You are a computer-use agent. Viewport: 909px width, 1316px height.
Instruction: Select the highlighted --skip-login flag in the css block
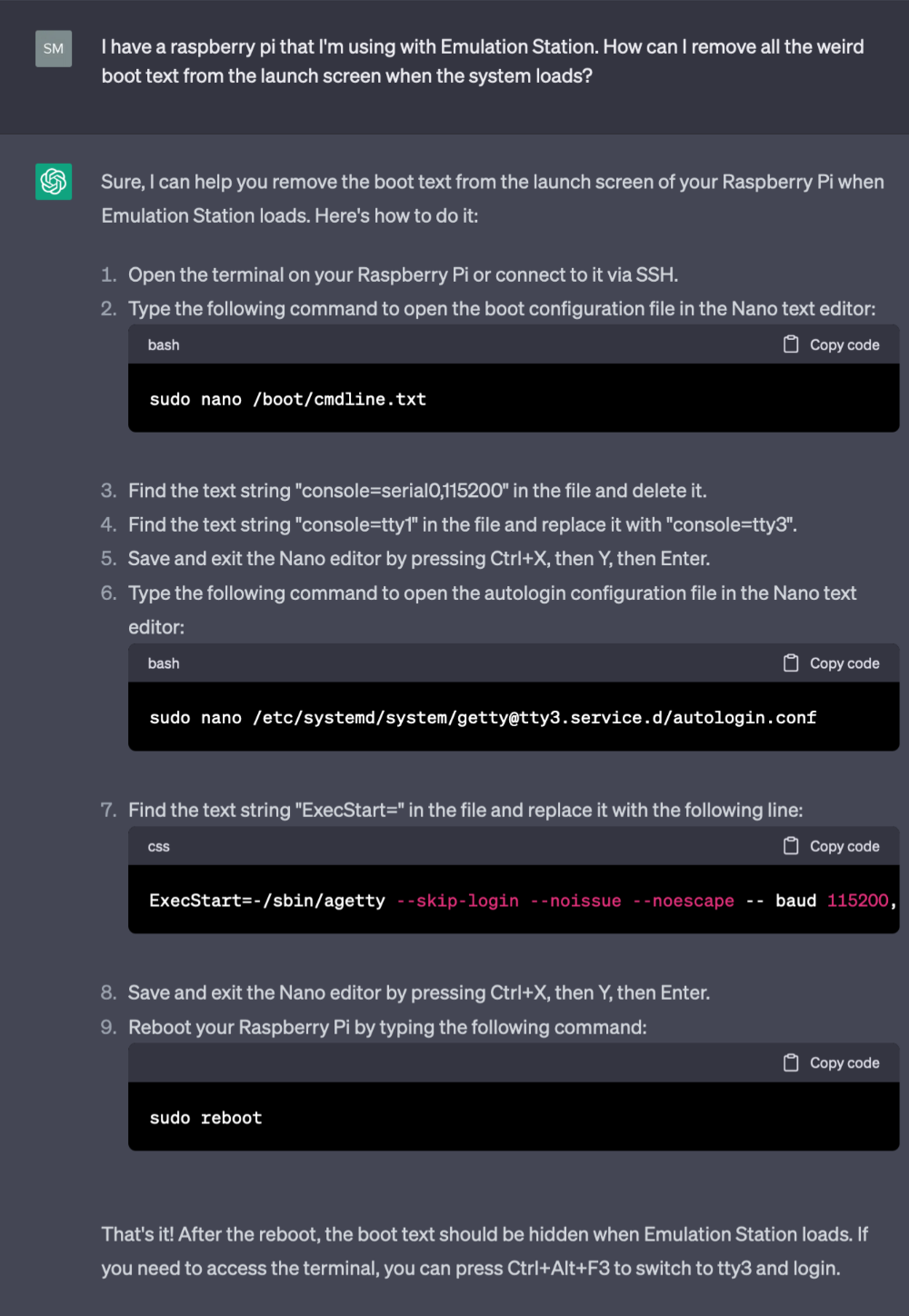coord(457,901)
